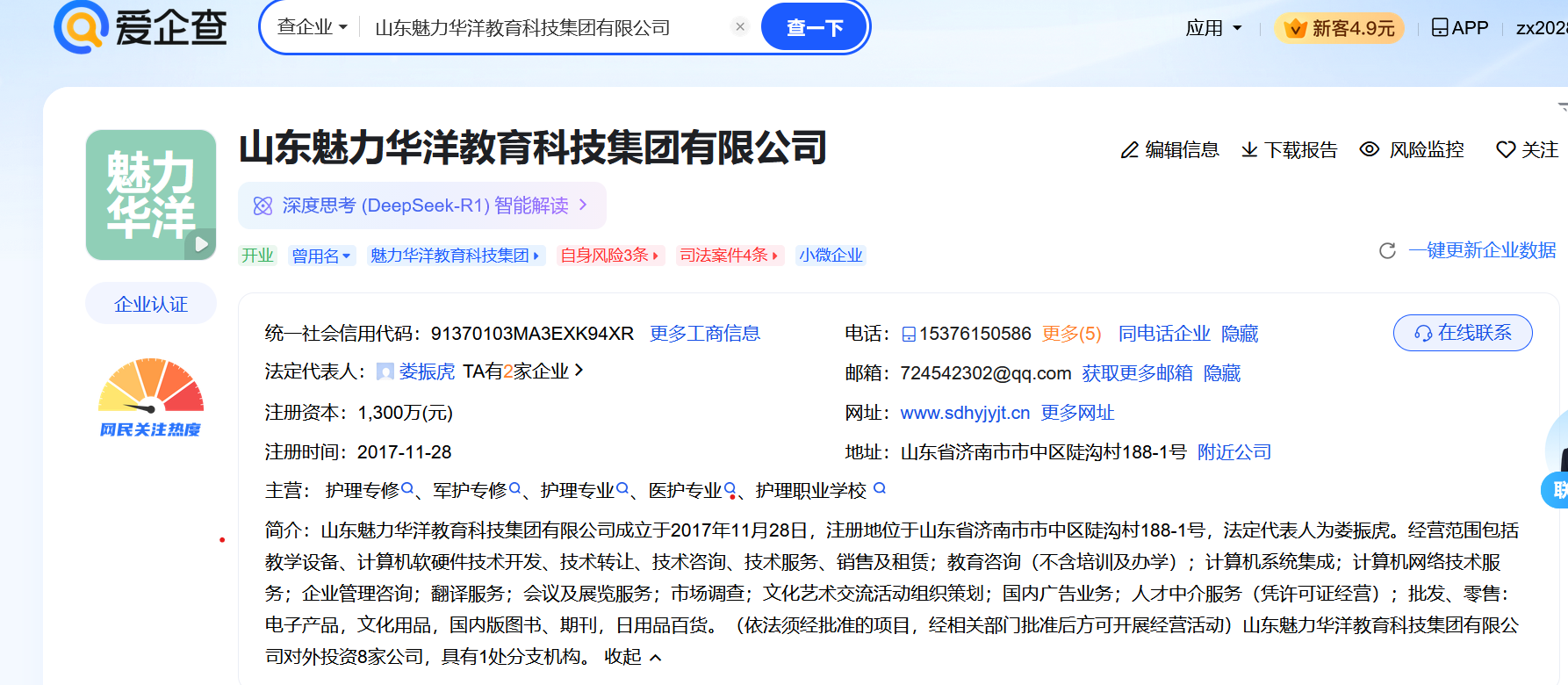This screenshot has height=685, width=1568.
Task: Show more phone numbers 更多(5)
Action: [x=1071, y=334]
